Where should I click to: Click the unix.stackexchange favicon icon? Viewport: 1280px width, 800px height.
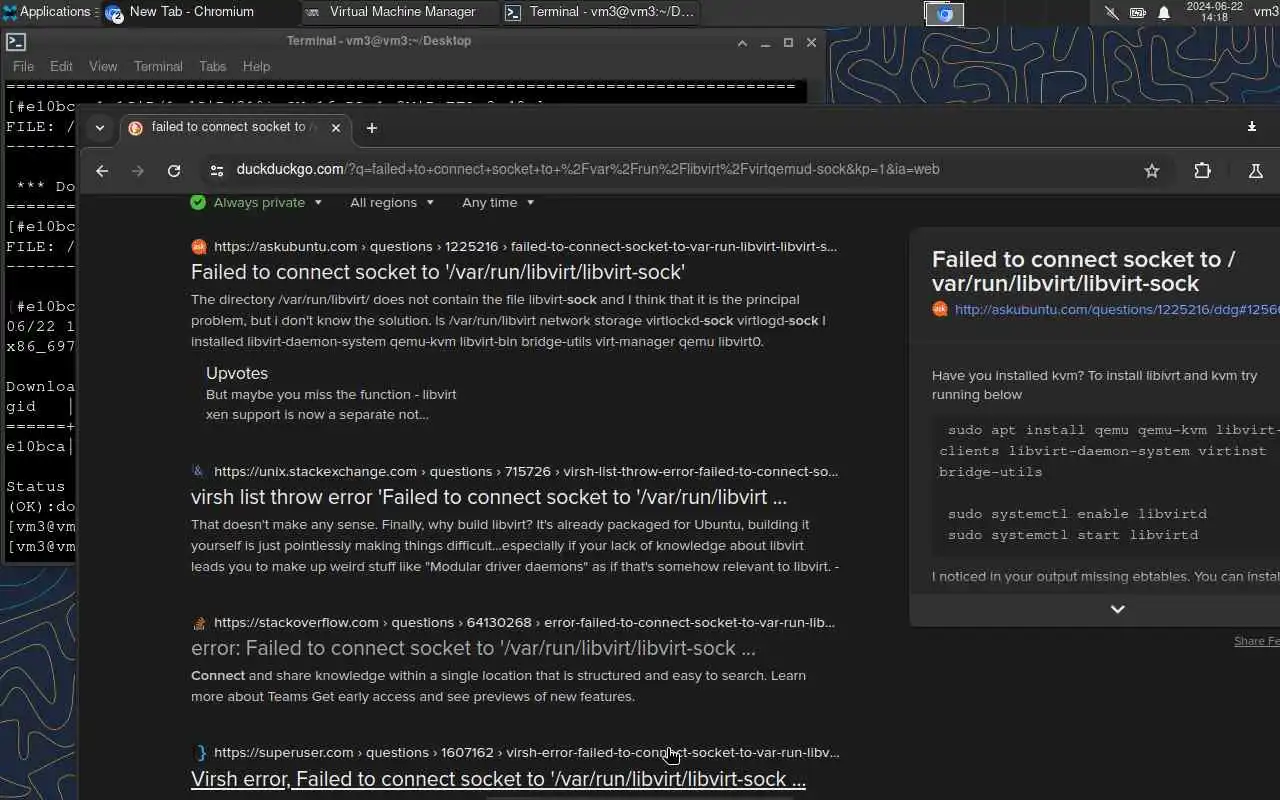pyautogui.click(x=199, y=471)
